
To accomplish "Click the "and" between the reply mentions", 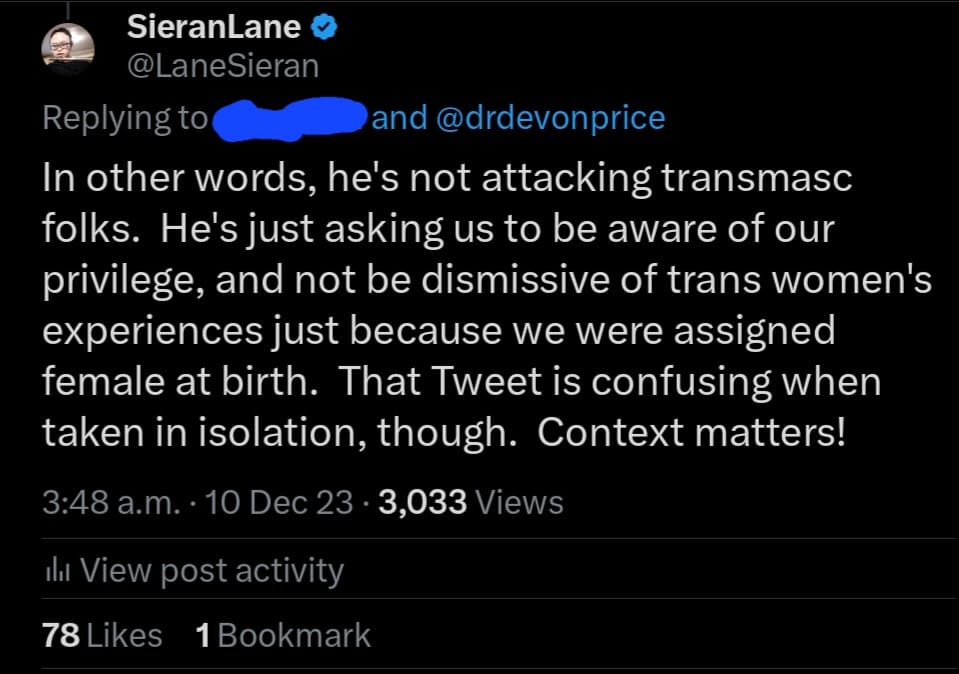I will point(399,118).
